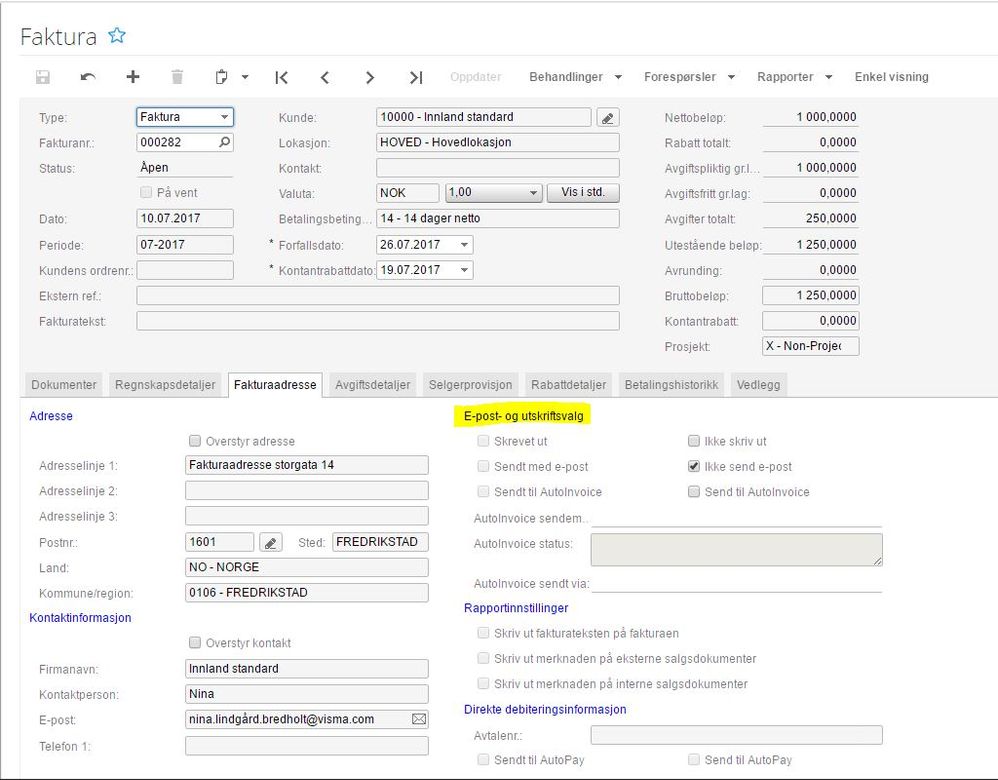Switch to the Regnskapsdetaljer tab
Image resolution: width=998 pixels, height=780 pixels.
tap(165, 385)
